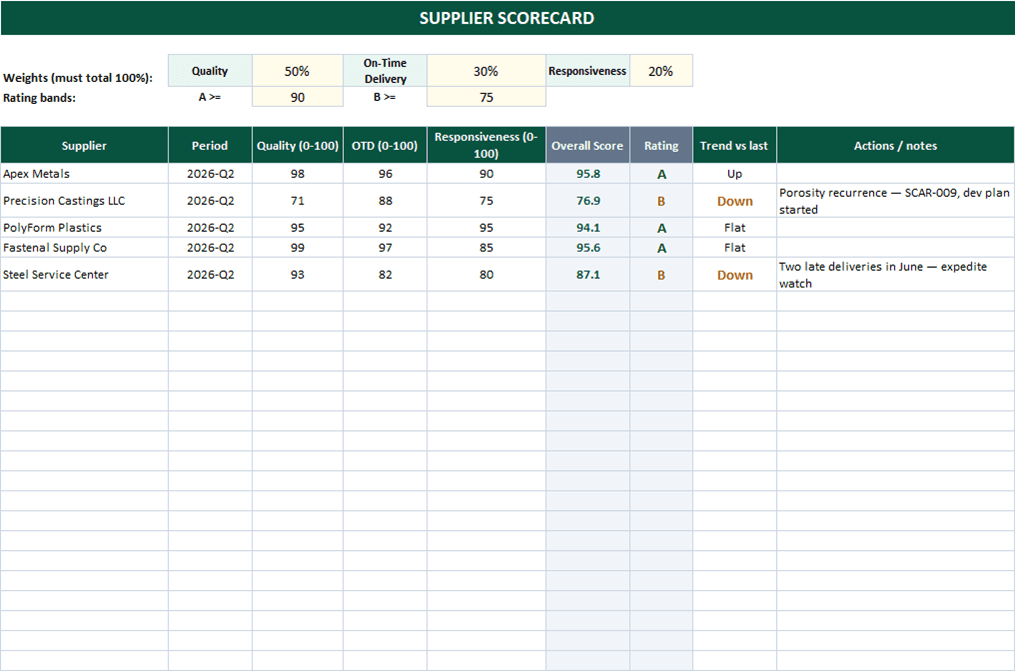Select the Supplier column header
Screen dimensions: 1015x671
coord(84,145)
